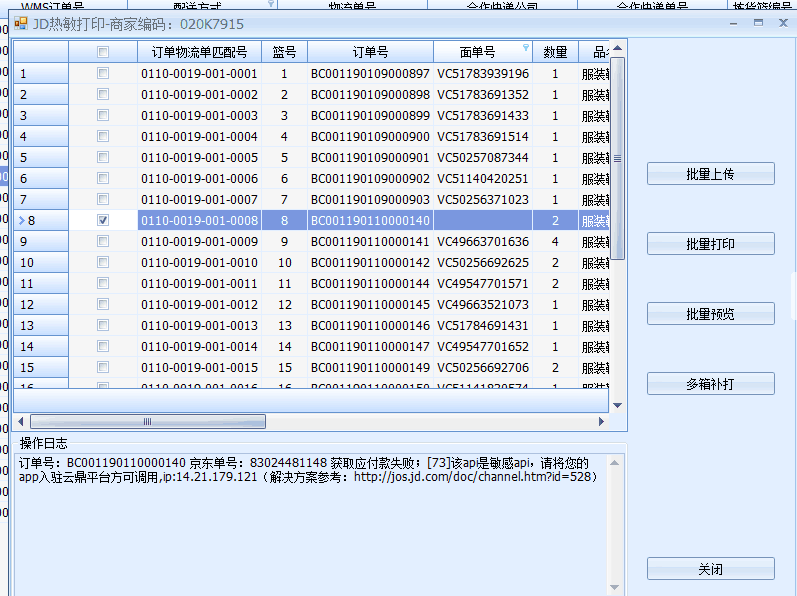Sort by 数量 column header

[x=555, y=52]
